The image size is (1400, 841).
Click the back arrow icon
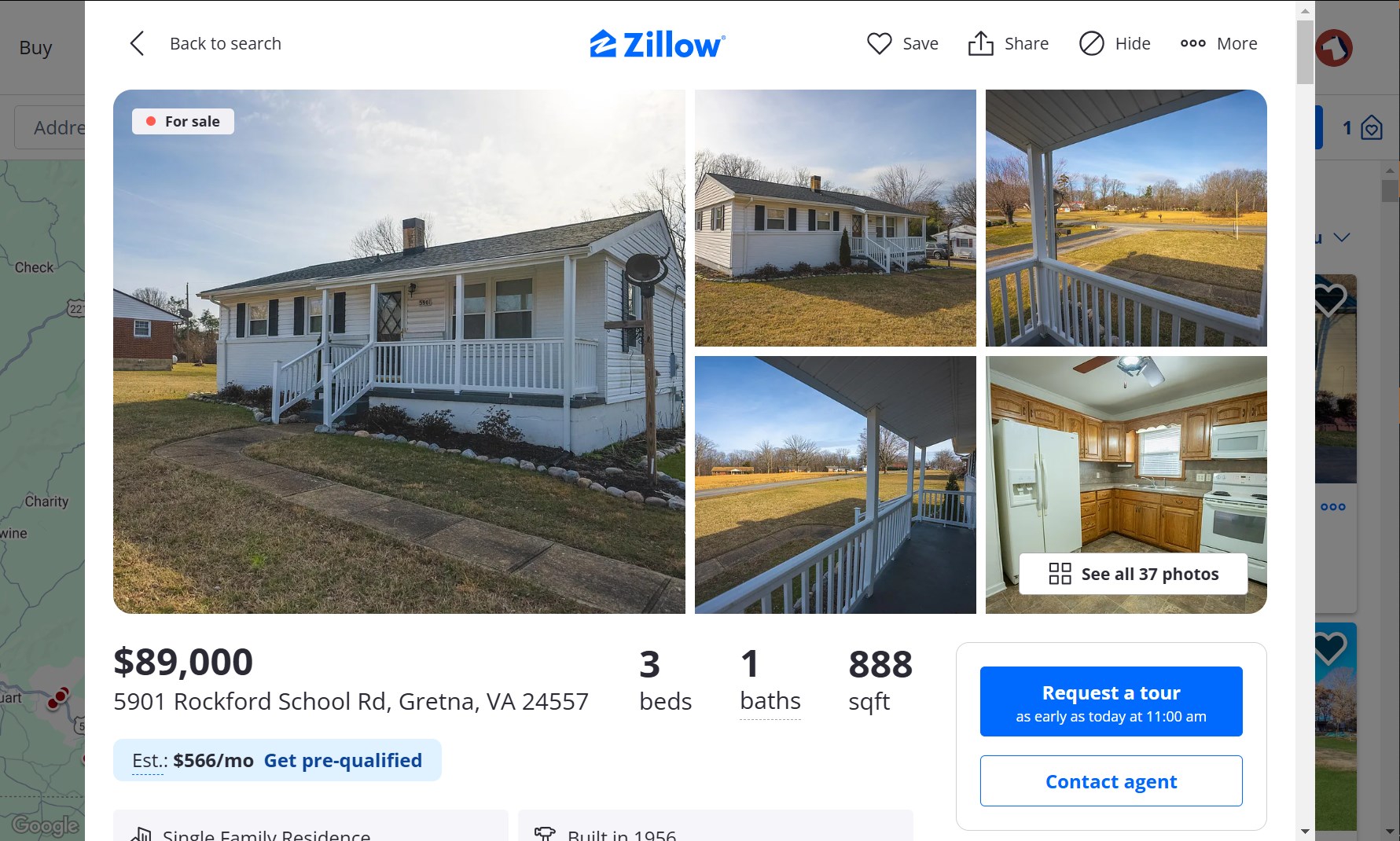click(x=137, y=43)
